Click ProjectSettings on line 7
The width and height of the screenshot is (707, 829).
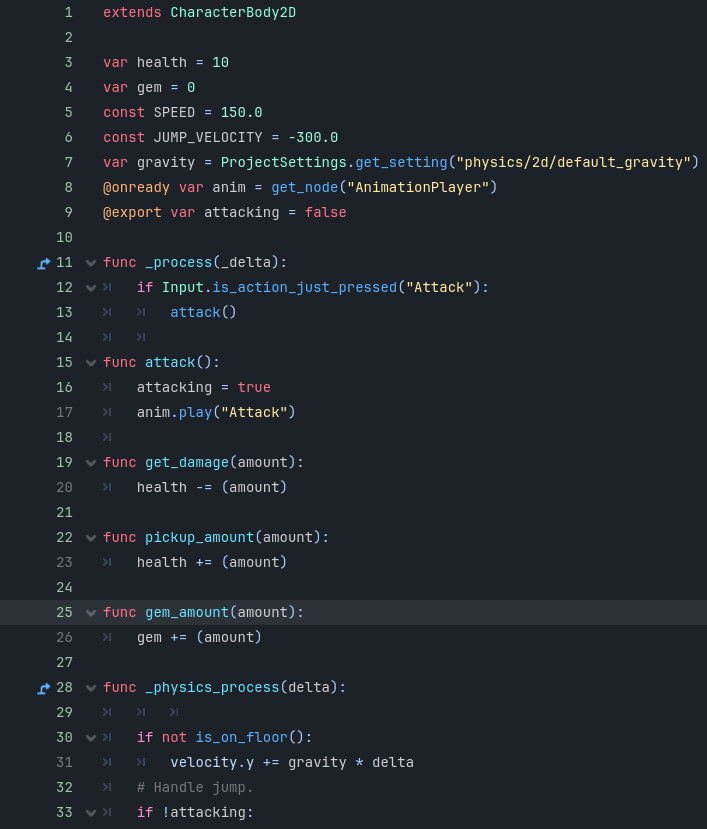[283, 162]
